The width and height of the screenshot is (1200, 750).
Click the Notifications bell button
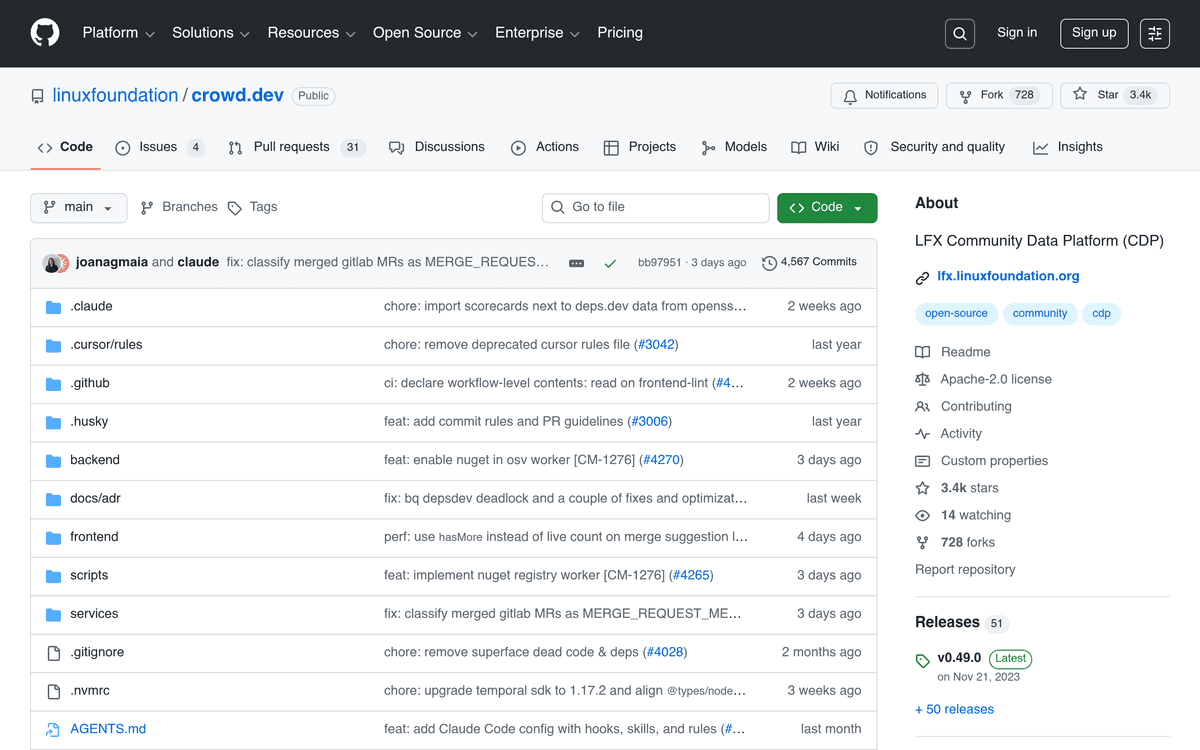884,95
